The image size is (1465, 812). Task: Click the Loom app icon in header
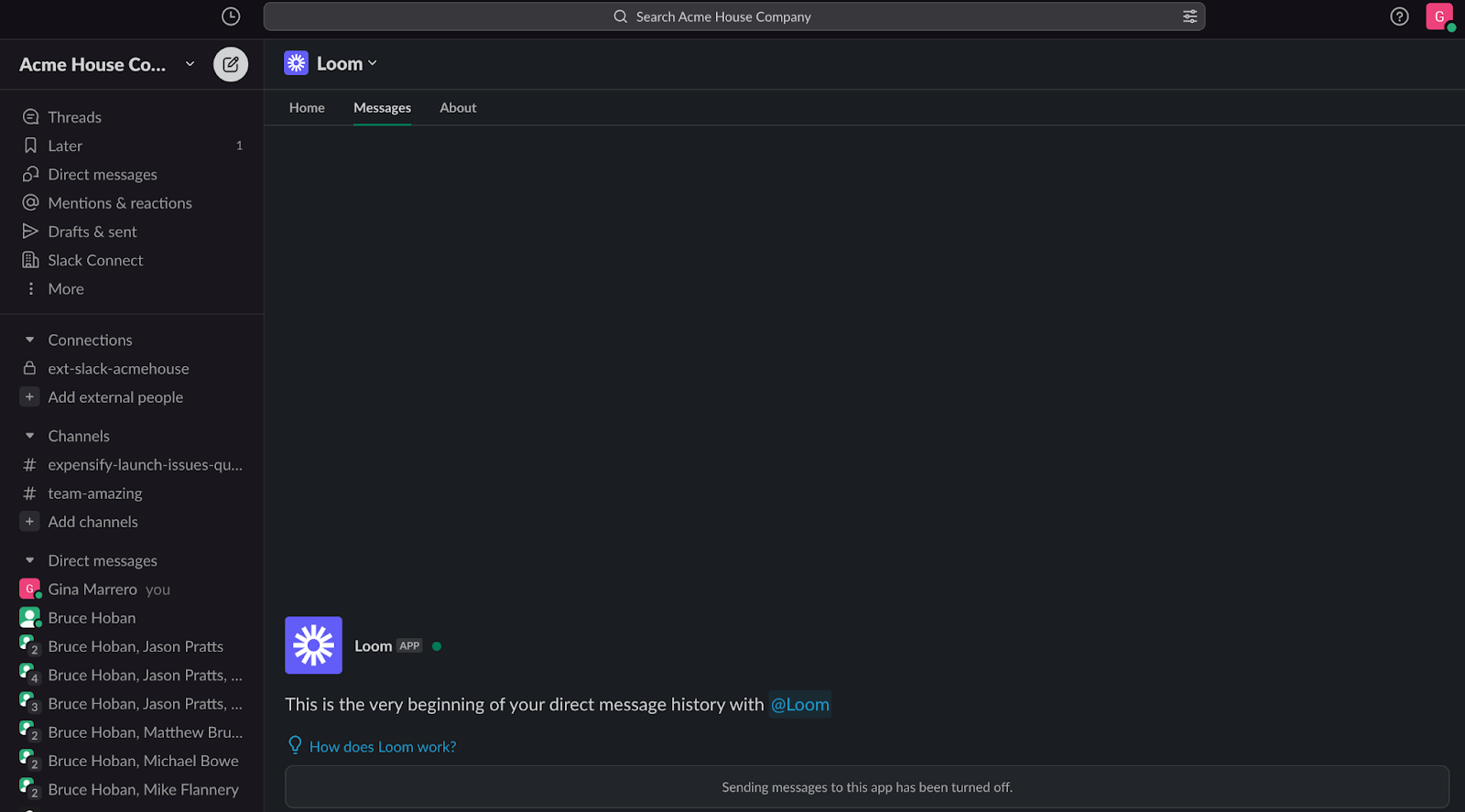tap(296, 63)
